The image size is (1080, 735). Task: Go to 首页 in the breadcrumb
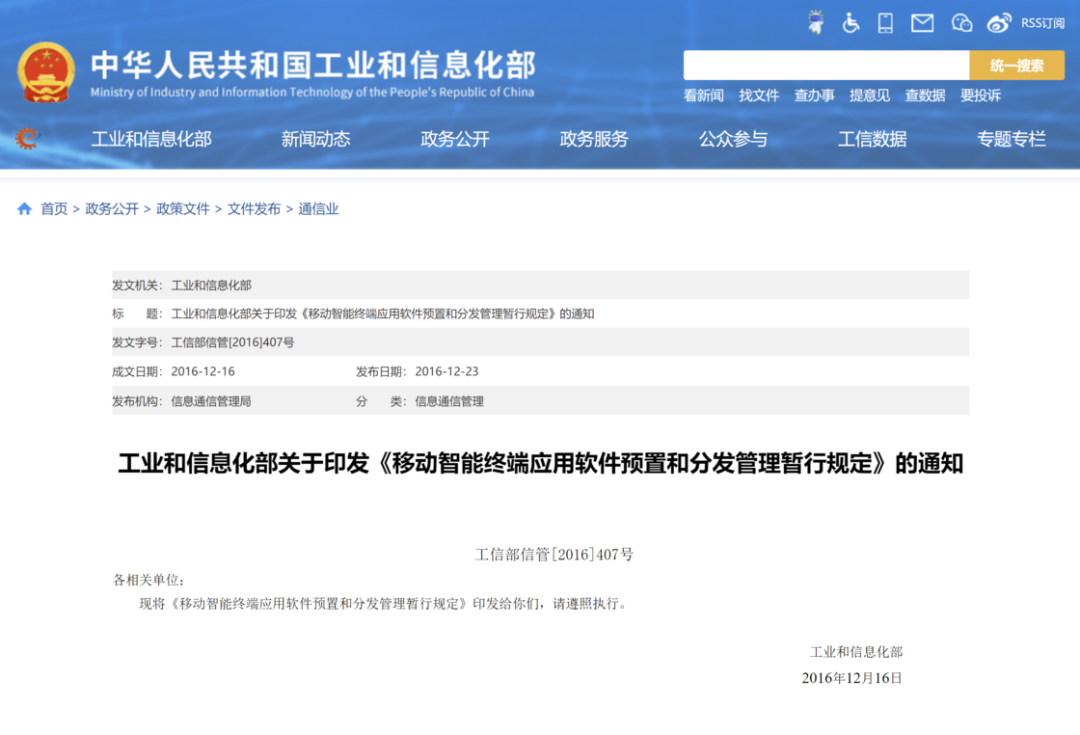click(54, 209)
